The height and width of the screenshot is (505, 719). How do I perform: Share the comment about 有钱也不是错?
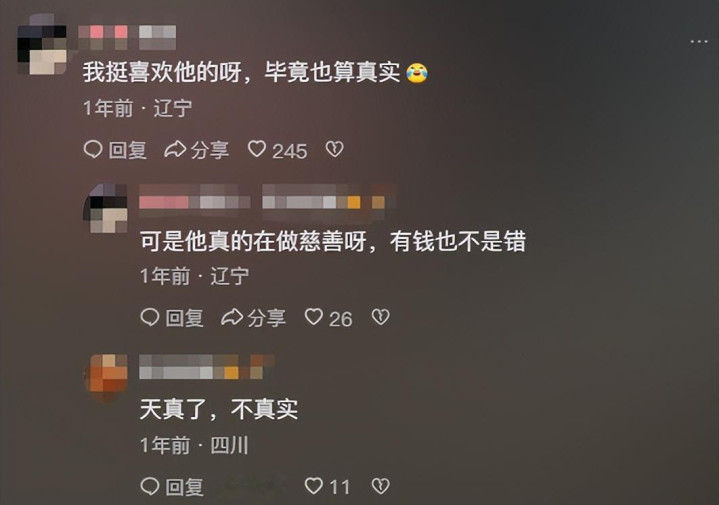point(254,317)
